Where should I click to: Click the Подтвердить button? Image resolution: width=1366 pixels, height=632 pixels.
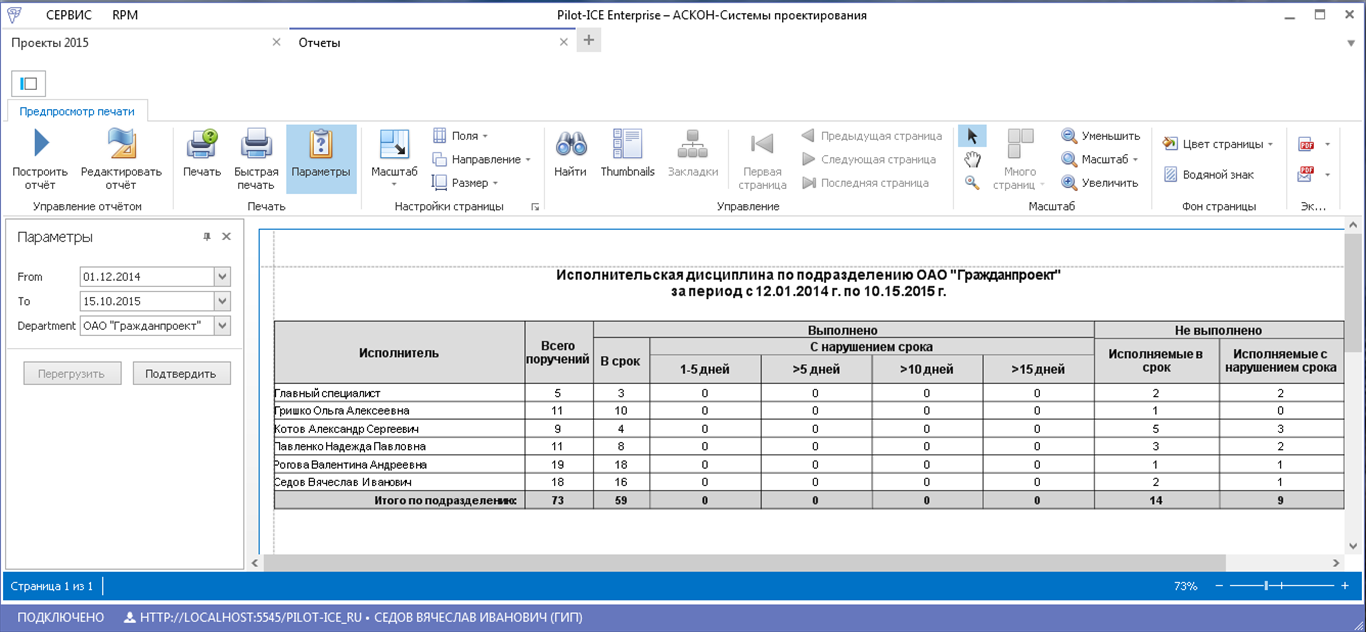180,374
